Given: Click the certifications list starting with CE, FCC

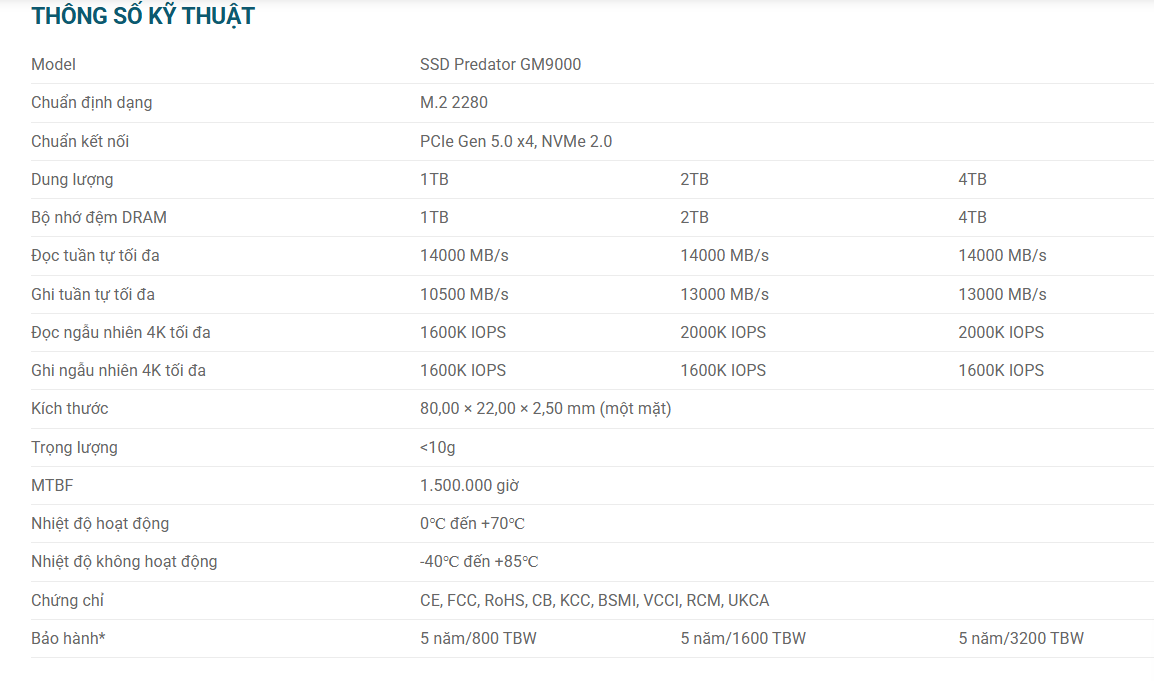Looking at the screenshot, I should click(594, 600).
